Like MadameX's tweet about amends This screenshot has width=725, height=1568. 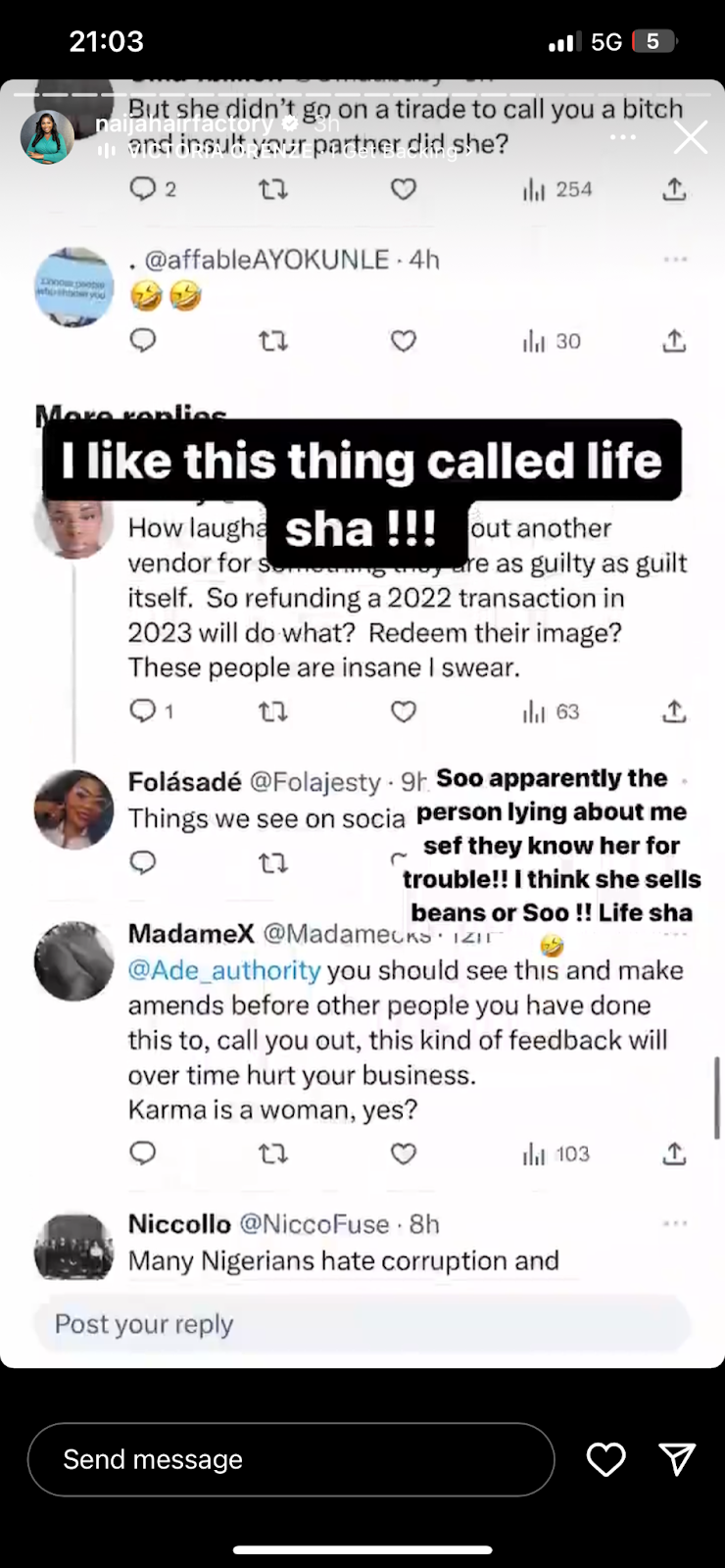tap(404, 1153)
